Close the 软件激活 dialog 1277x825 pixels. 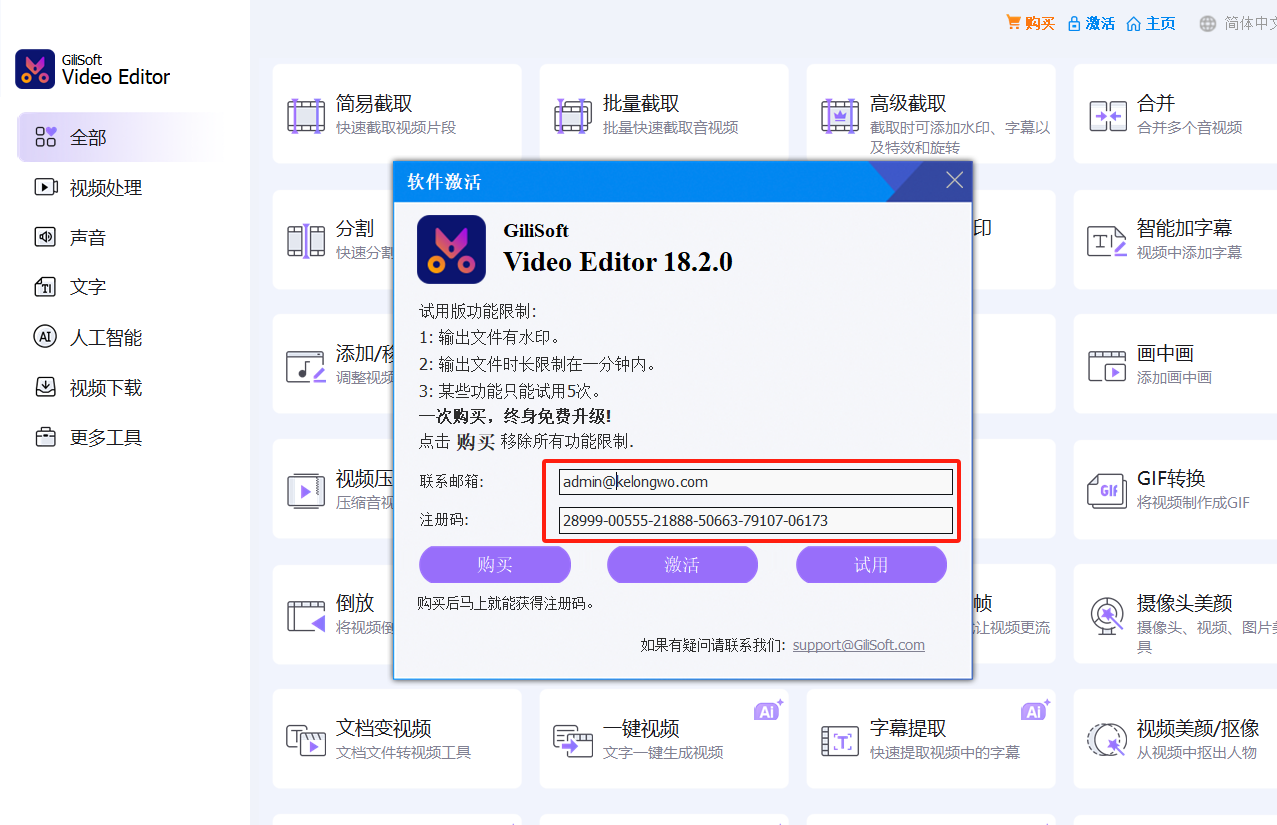tap(955, 180)
